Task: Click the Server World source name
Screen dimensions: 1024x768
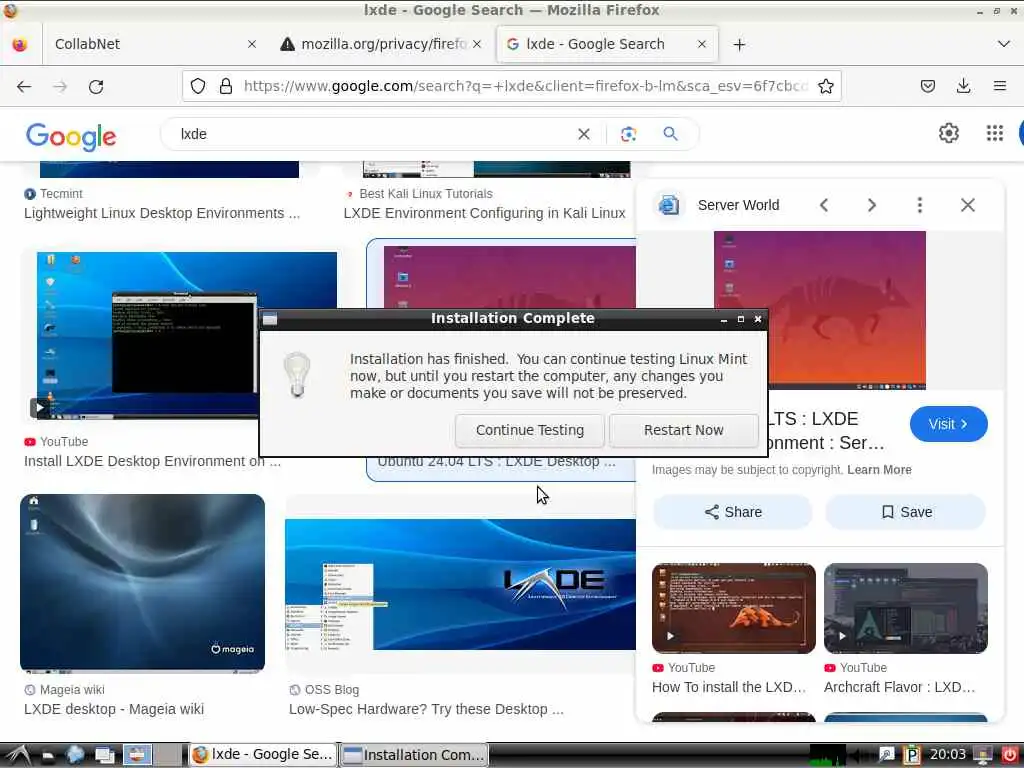Action: pos(738,205)
